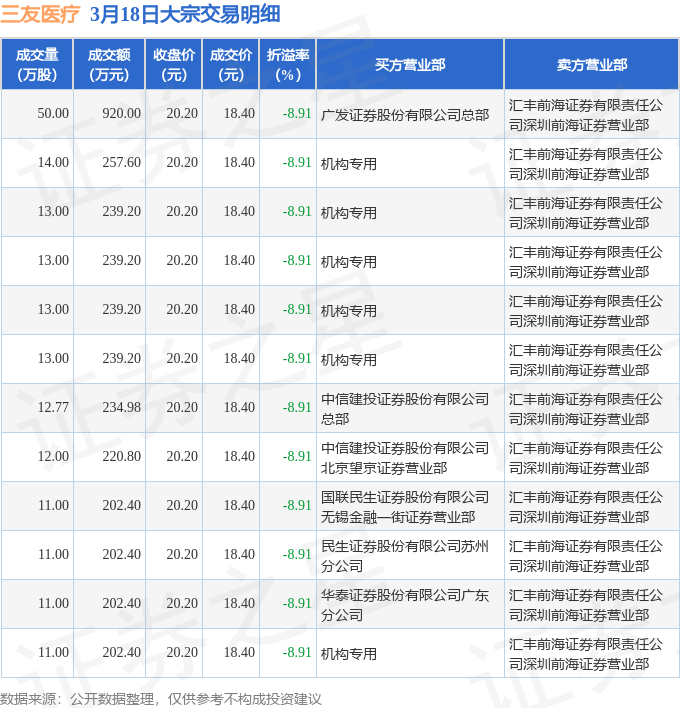Click the 3月18日大宗交易明细 title text

tap(185, 14)
